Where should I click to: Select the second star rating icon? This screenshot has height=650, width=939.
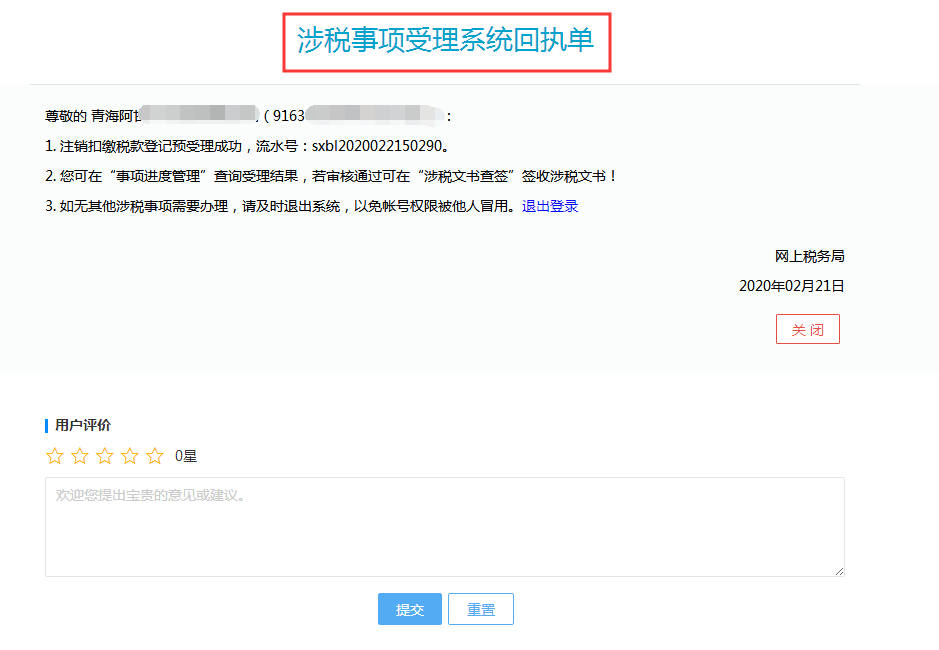[x=80, y=455]
